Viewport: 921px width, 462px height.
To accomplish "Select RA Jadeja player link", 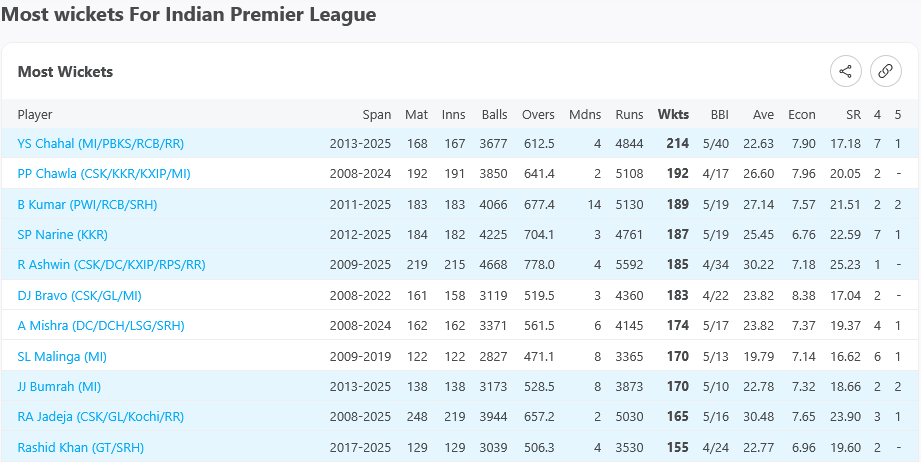I will [101, 417].
